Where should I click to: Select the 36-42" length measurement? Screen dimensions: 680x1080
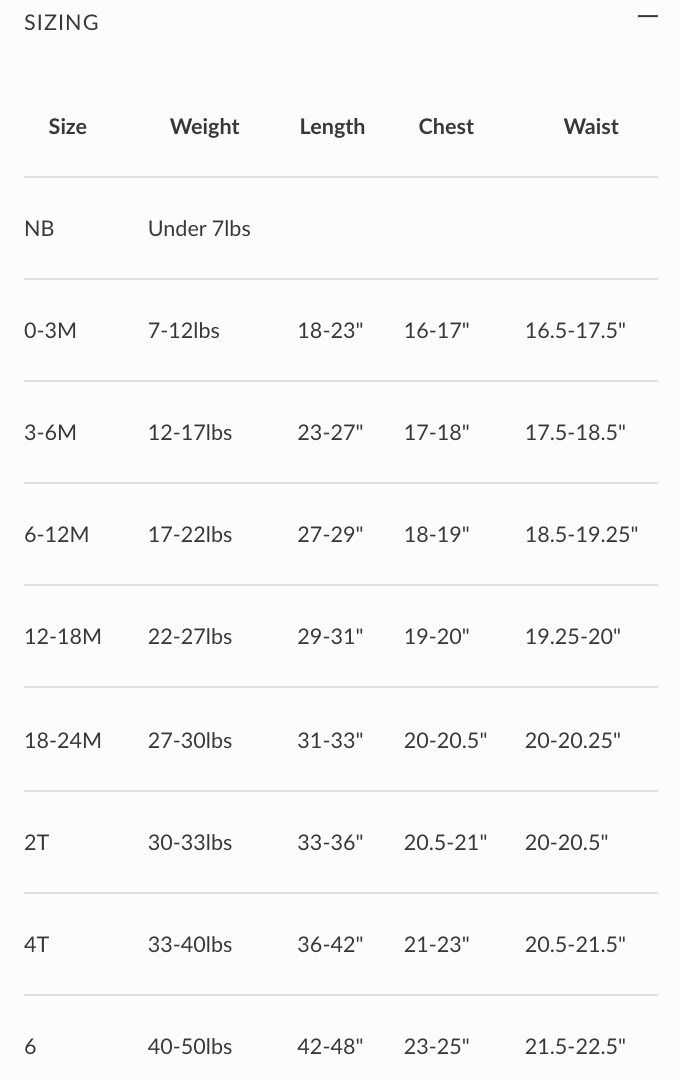point(330,945)
